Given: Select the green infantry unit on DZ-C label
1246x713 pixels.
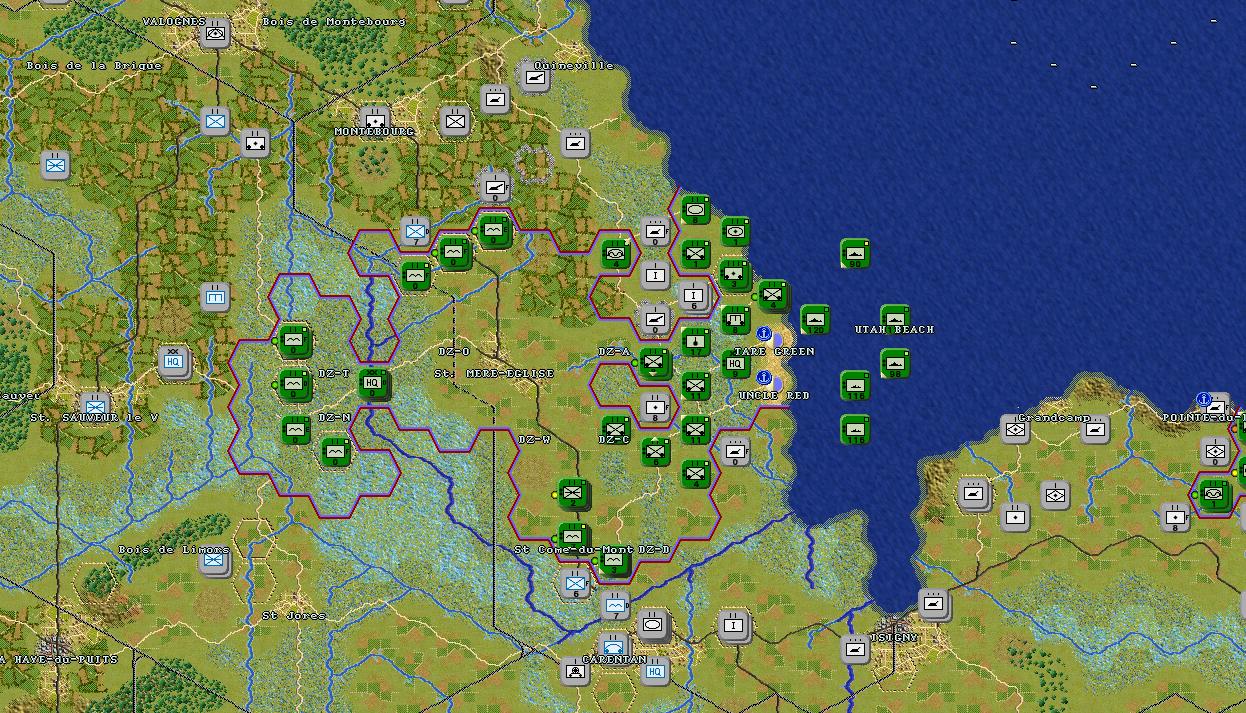Looking at the screenshot, I should tap(615, 429).
